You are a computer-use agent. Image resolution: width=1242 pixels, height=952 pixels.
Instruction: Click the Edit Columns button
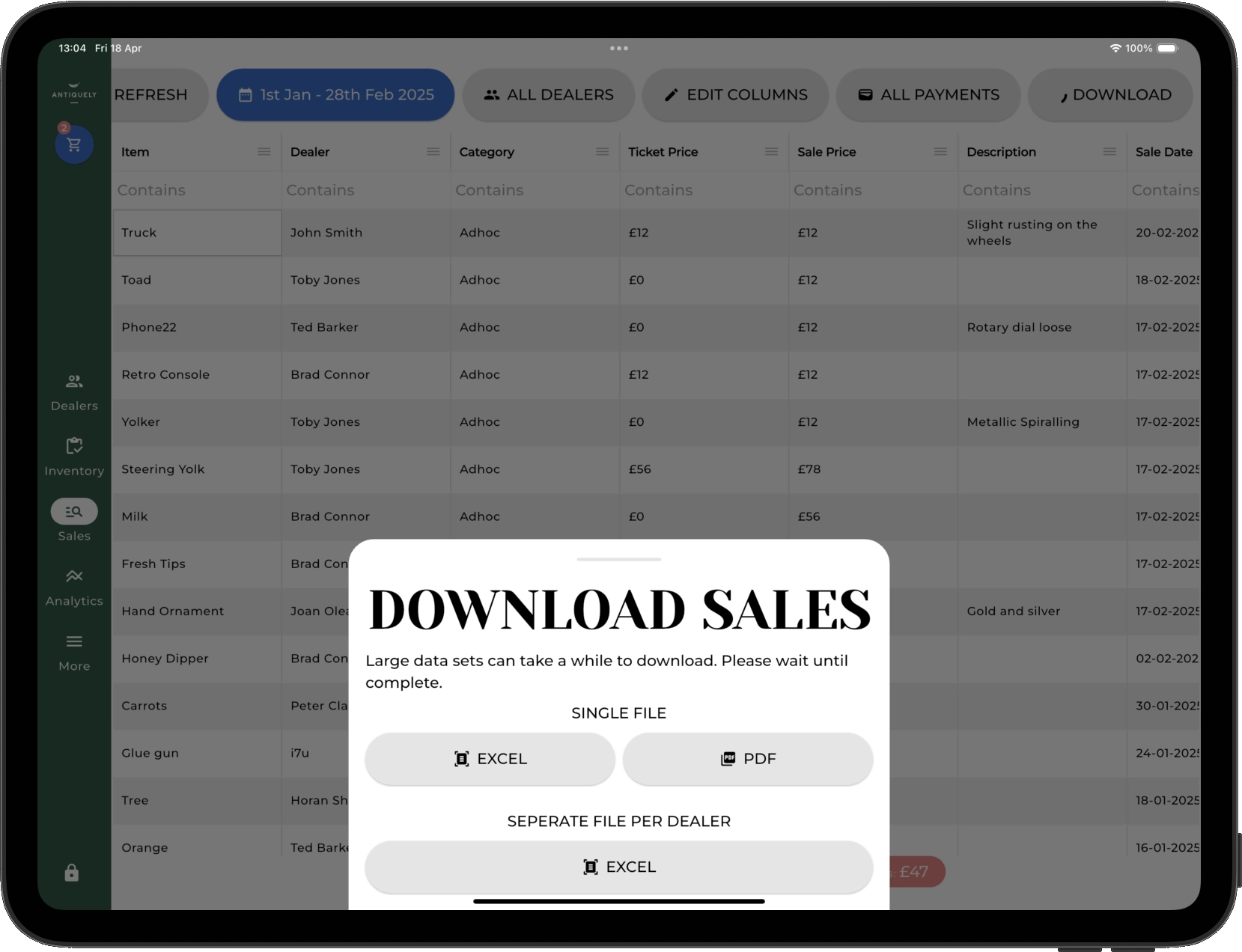(736, 95)
